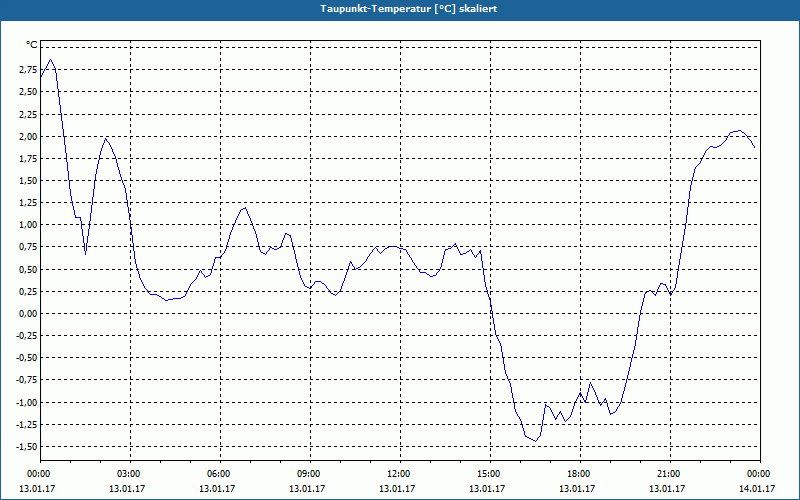Click the zero label "0,00" on the y-axis
The height and width of the screenshot is (500, 800).
(x=28, y=314)
